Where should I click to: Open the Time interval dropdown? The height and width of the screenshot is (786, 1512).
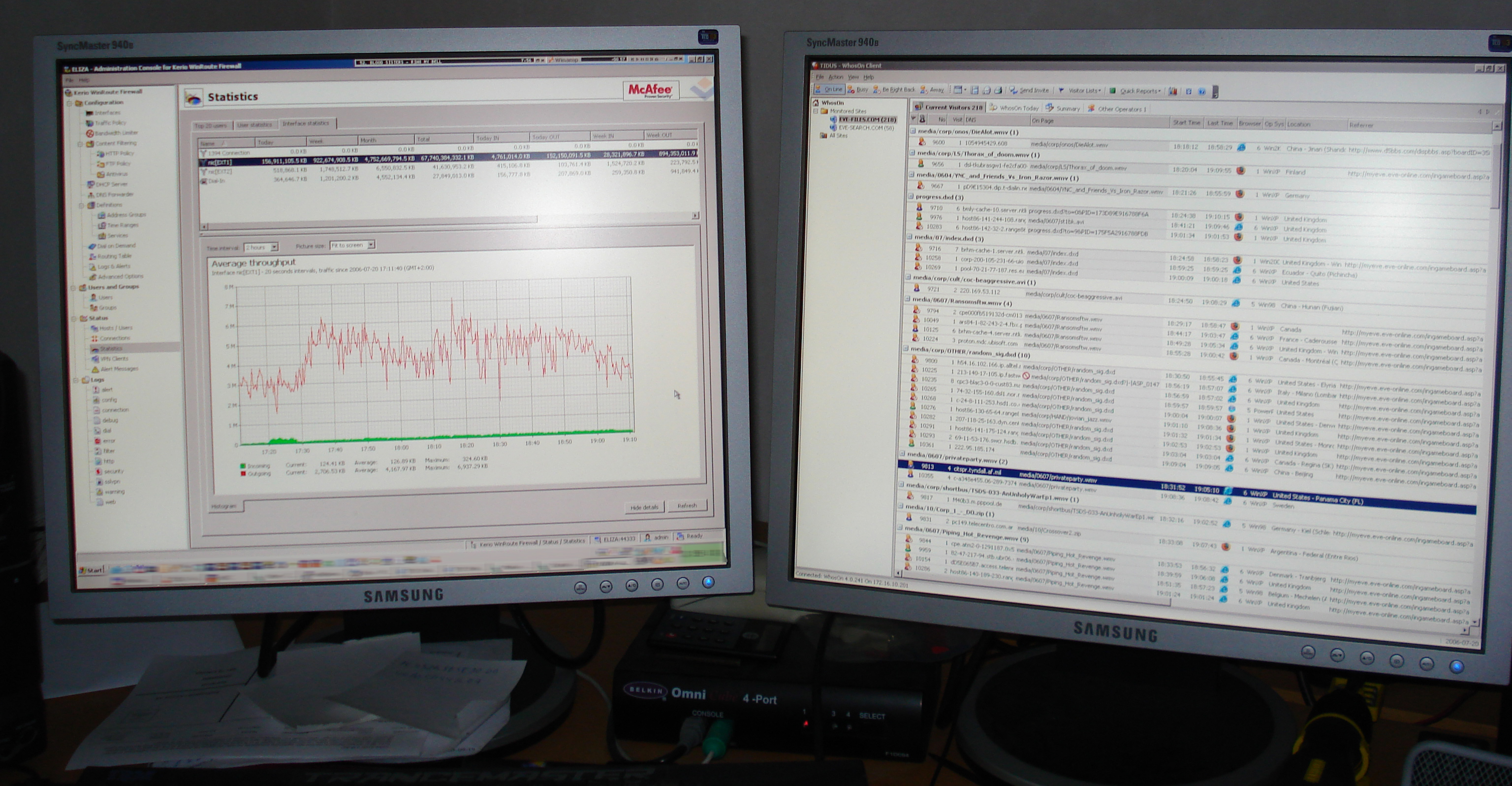click(x=274, y=247)
